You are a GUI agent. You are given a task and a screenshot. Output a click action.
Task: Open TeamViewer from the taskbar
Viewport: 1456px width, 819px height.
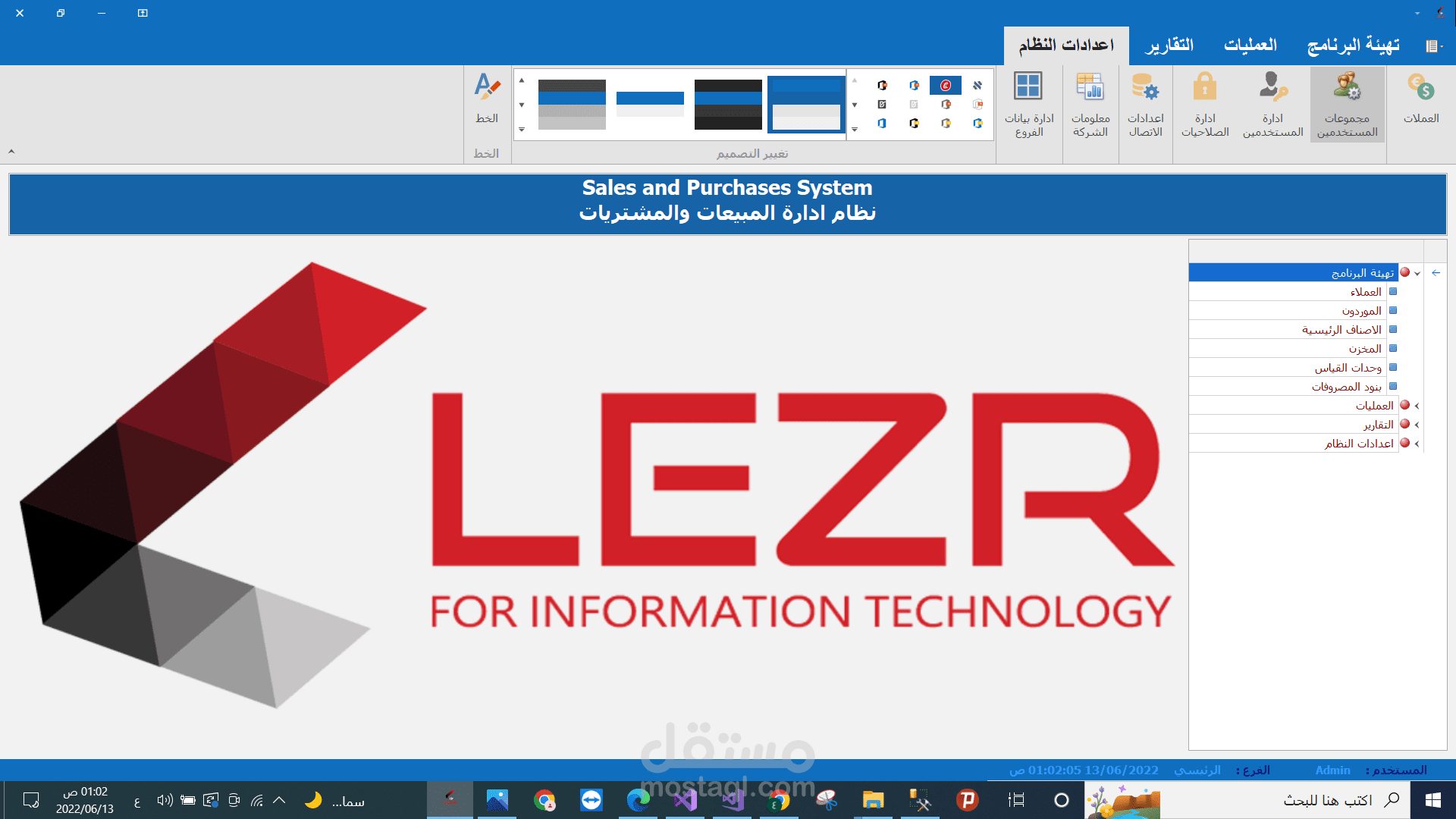click(x=591, y=800)
